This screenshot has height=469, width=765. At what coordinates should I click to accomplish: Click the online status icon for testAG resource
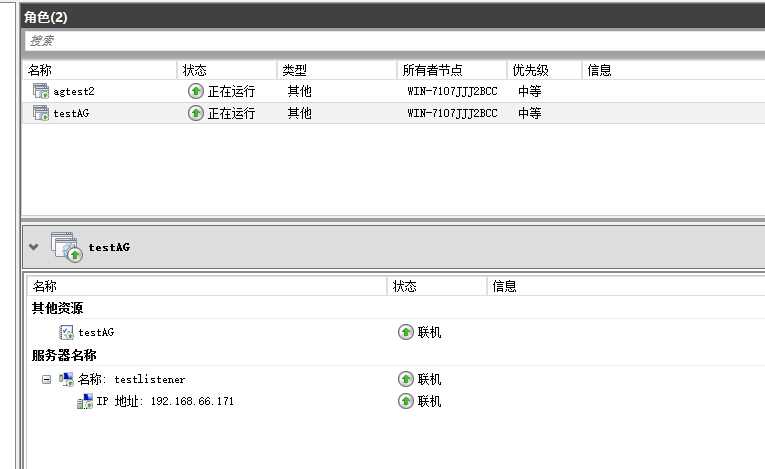click(405, 332)
